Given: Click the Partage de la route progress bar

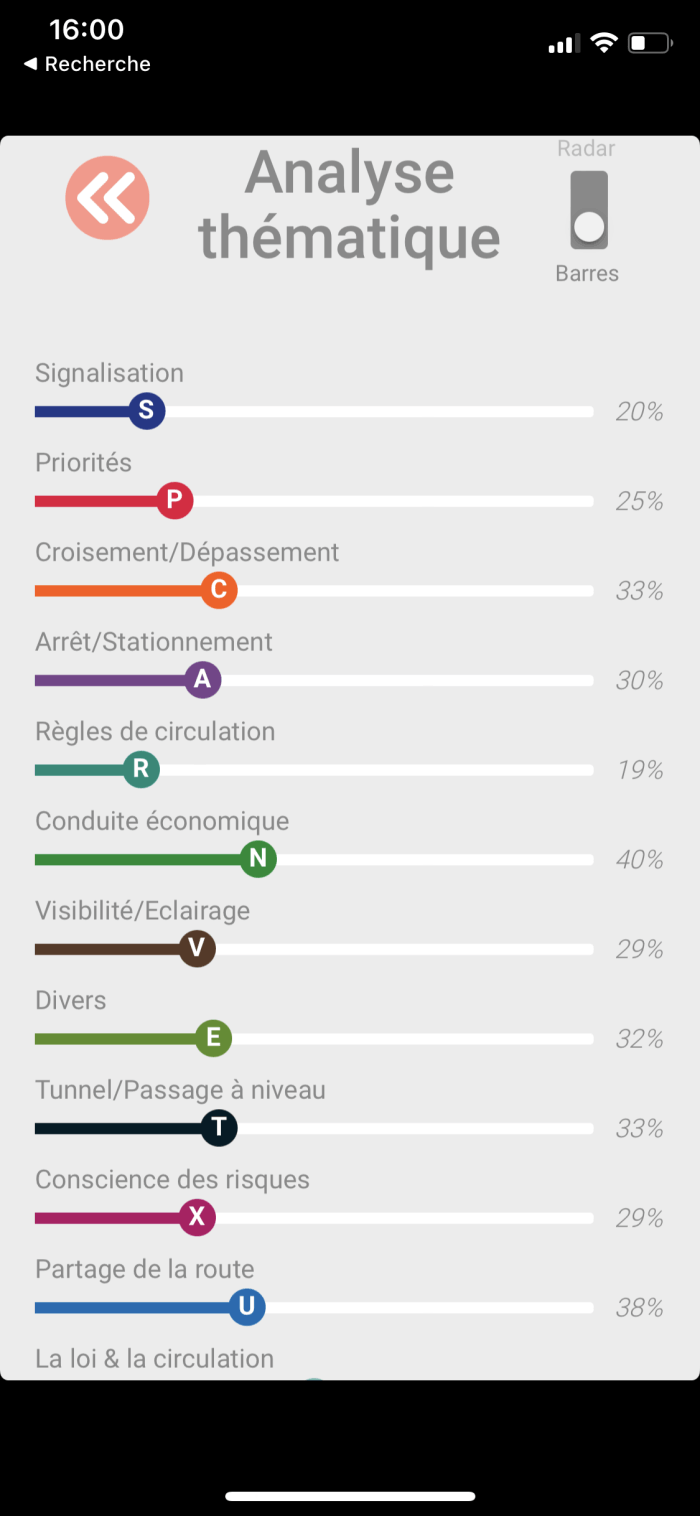Looking at the screenshot, I should pyautogui.click(x=420, y=1308).
